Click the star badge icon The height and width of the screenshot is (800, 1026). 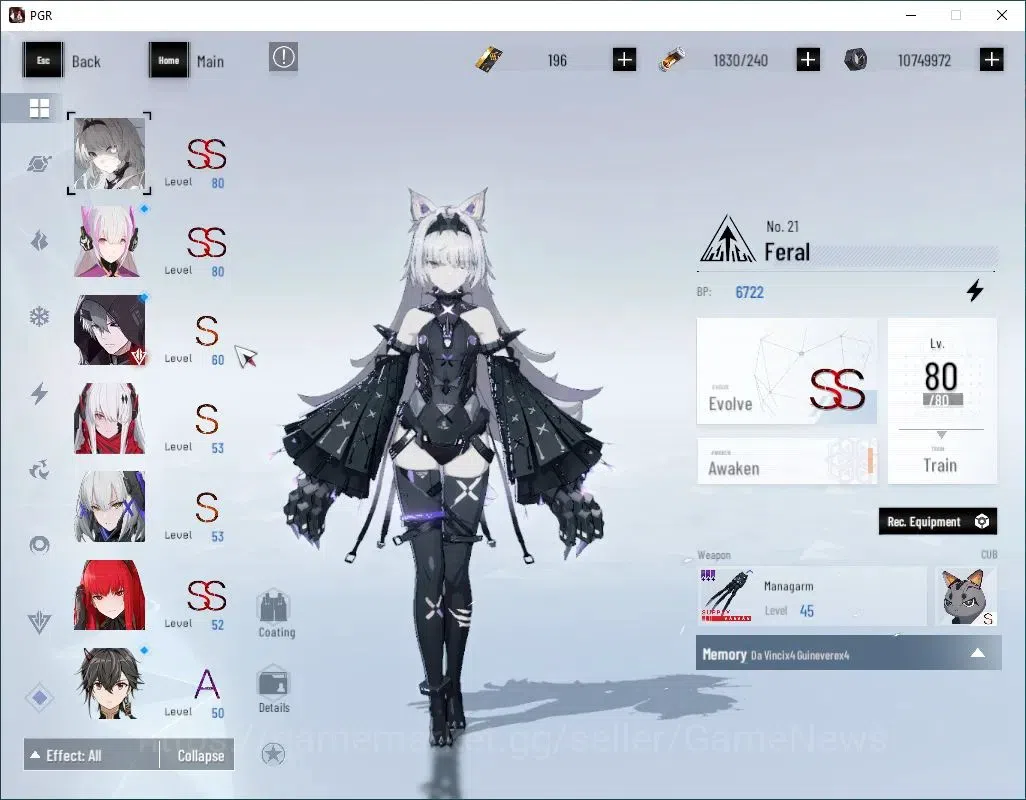pos(273,754)
